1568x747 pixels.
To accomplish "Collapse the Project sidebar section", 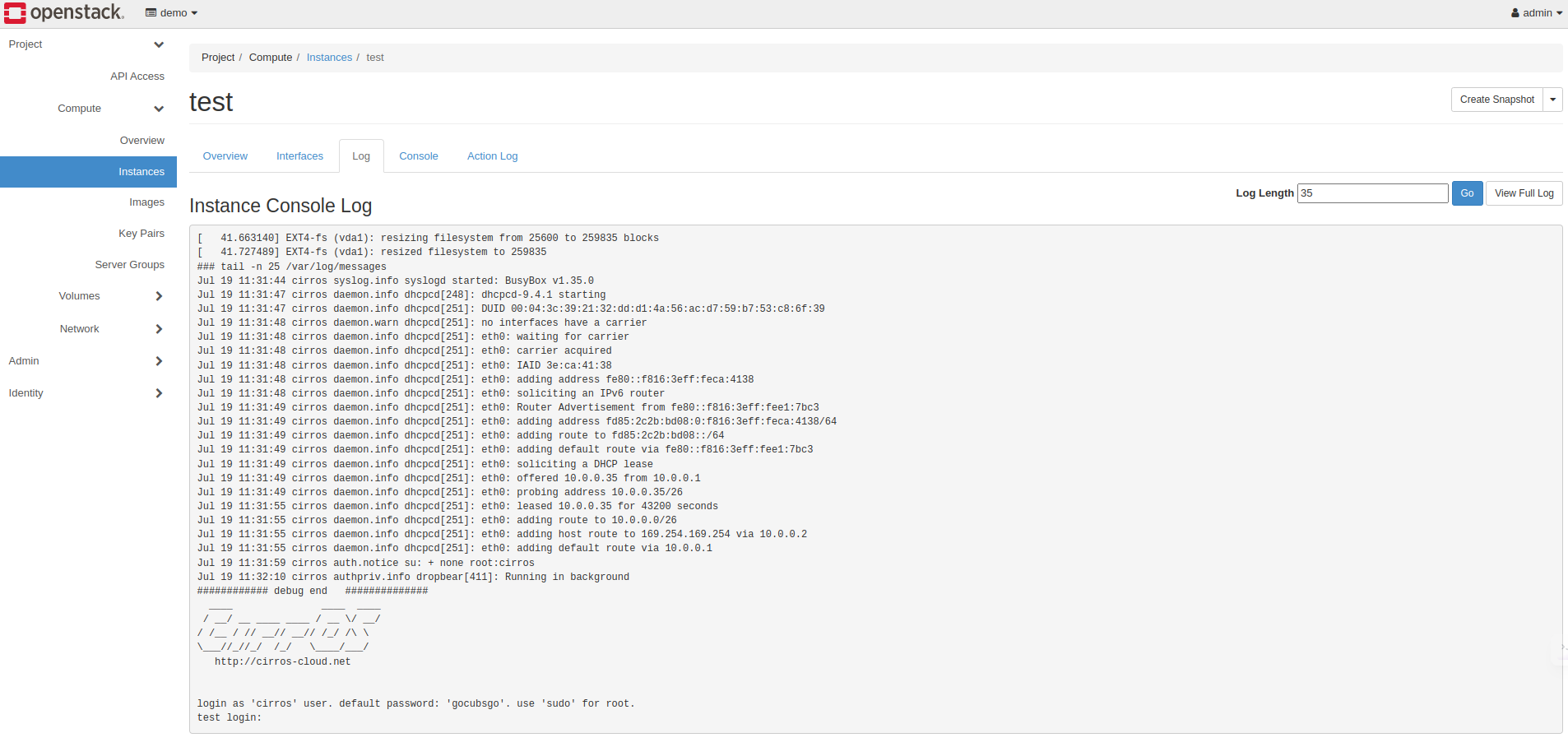I will click(x=88, y=44).
